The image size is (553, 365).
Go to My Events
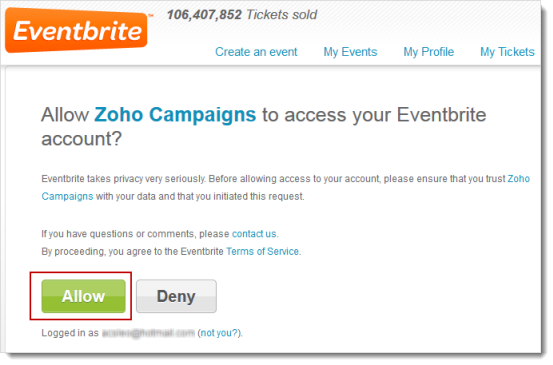coord(350,52)
